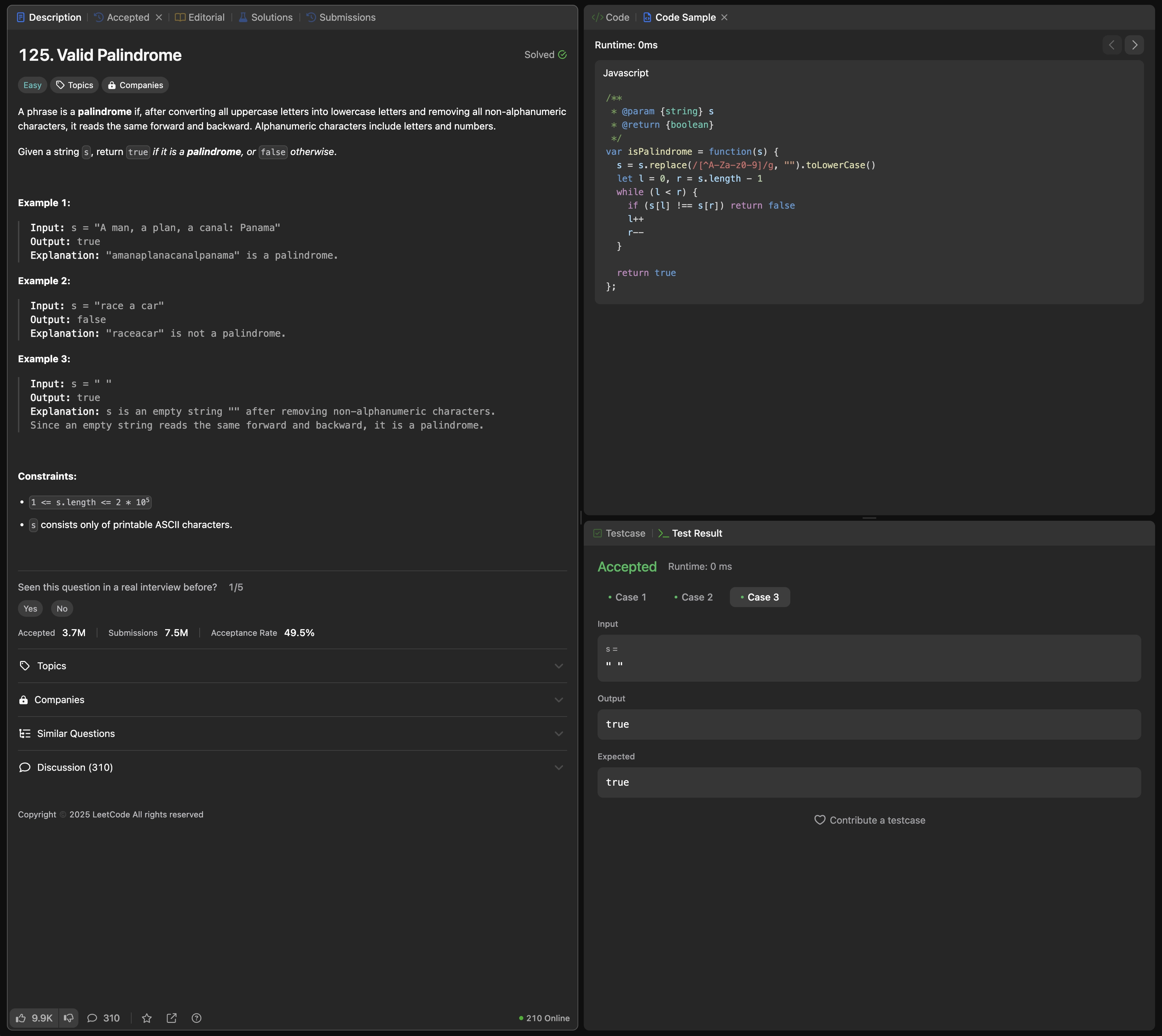Click the Input field with s value
The height and width of the screenshot is (1036, 1162).
coord(869,658)
